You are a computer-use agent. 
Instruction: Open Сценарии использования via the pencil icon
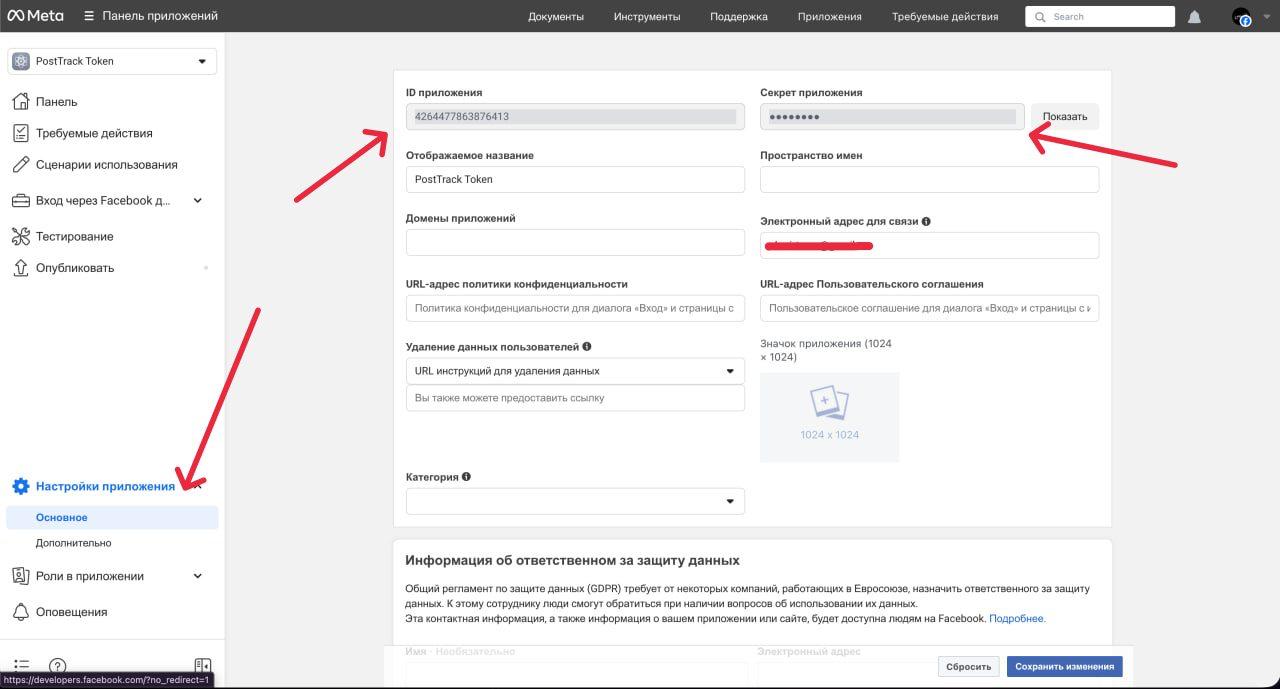tap(20, 164)
